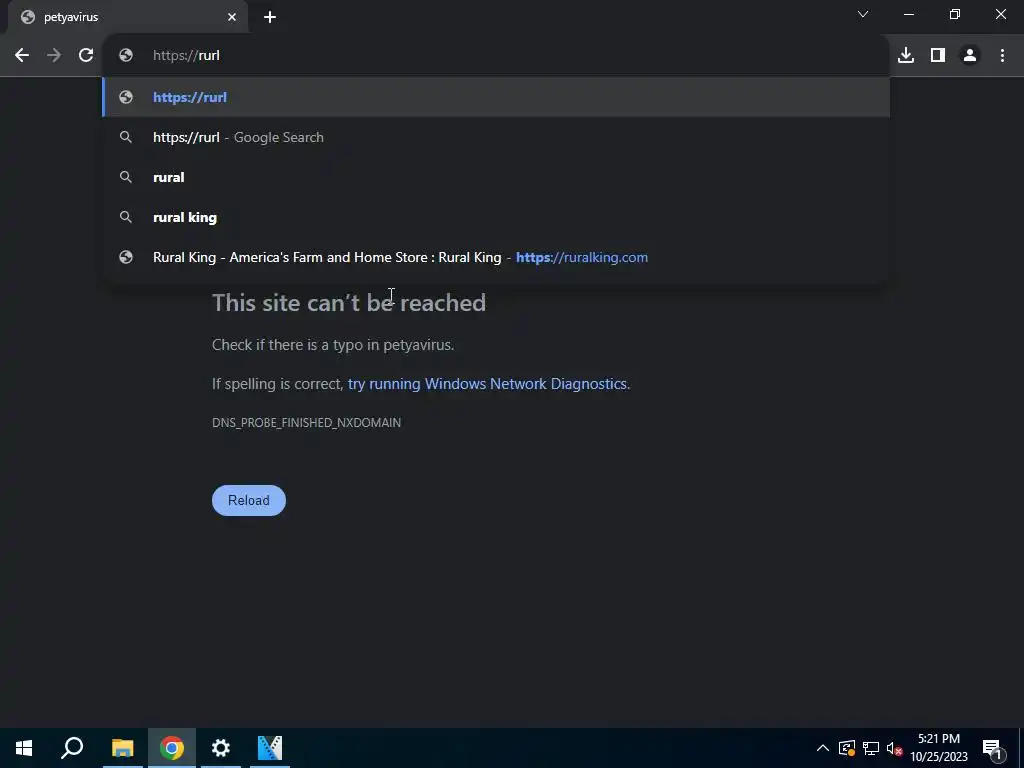This screenshot has height=768, width=1024.
Task: Open the clock showing 5:21 PM
Action: coord(939,748)
